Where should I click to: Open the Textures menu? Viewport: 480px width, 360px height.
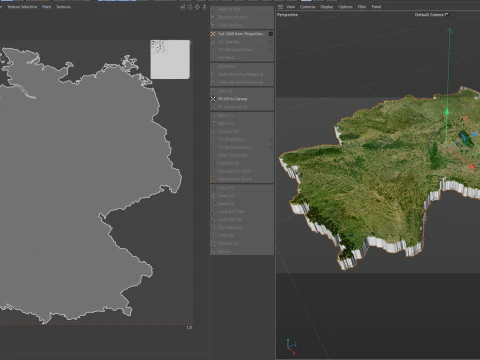coord(63,7)
